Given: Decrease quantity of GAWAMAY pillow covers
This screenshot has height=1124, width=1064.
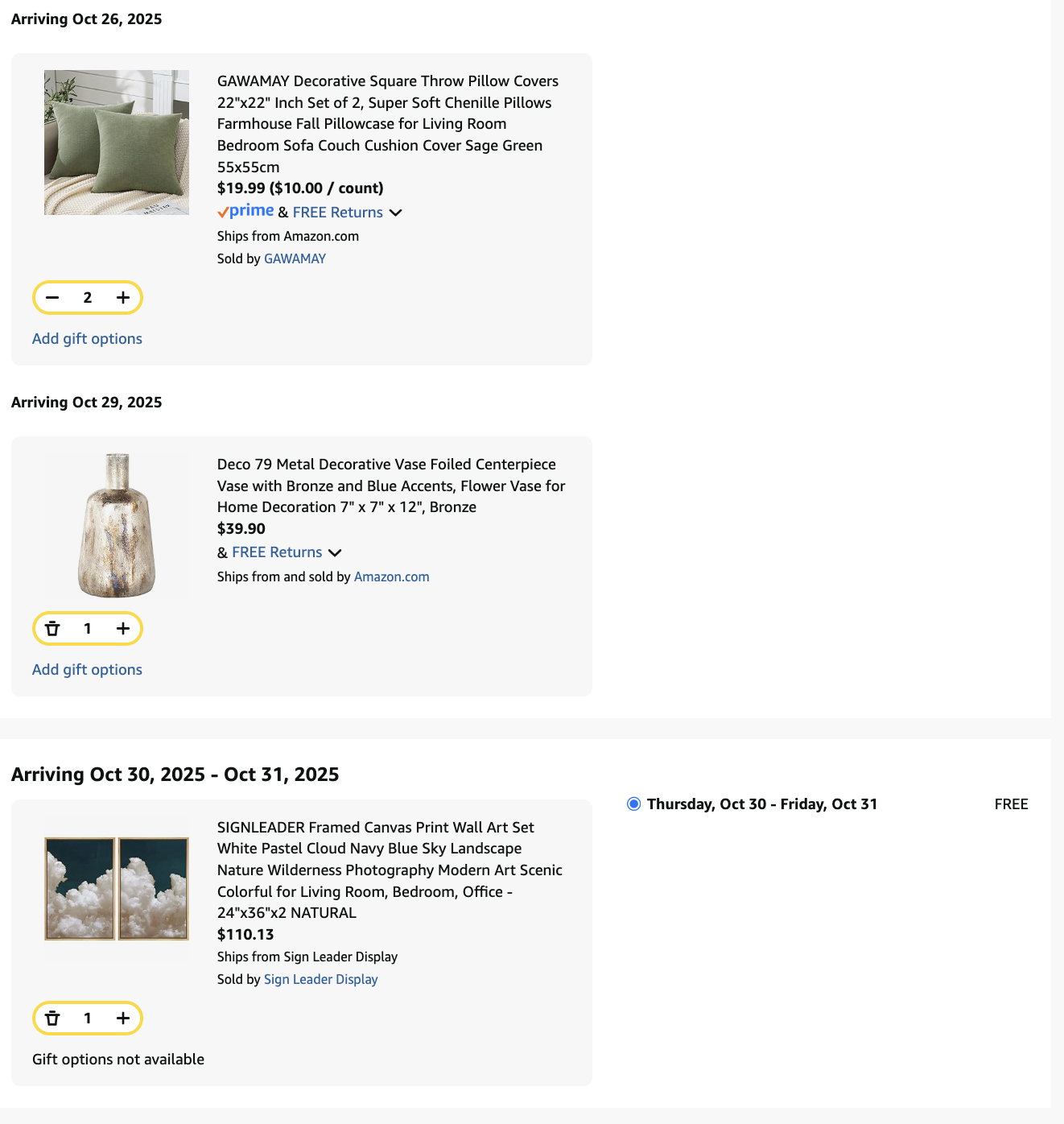Looking at the screenshot, I should [52, 297].
